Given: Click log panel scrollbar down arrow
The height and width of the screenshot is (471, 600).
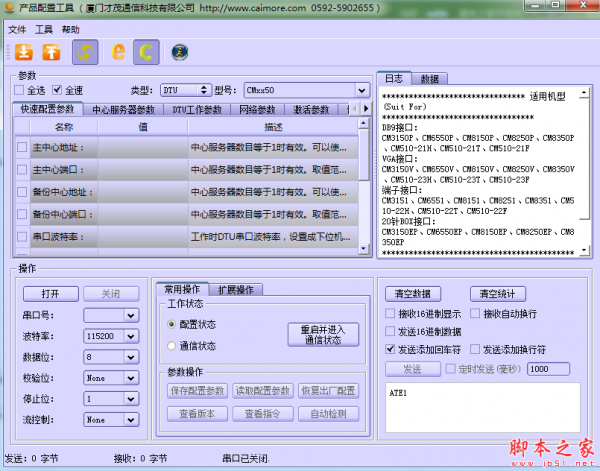Looking at the screenshot, I should pos(584,250).
